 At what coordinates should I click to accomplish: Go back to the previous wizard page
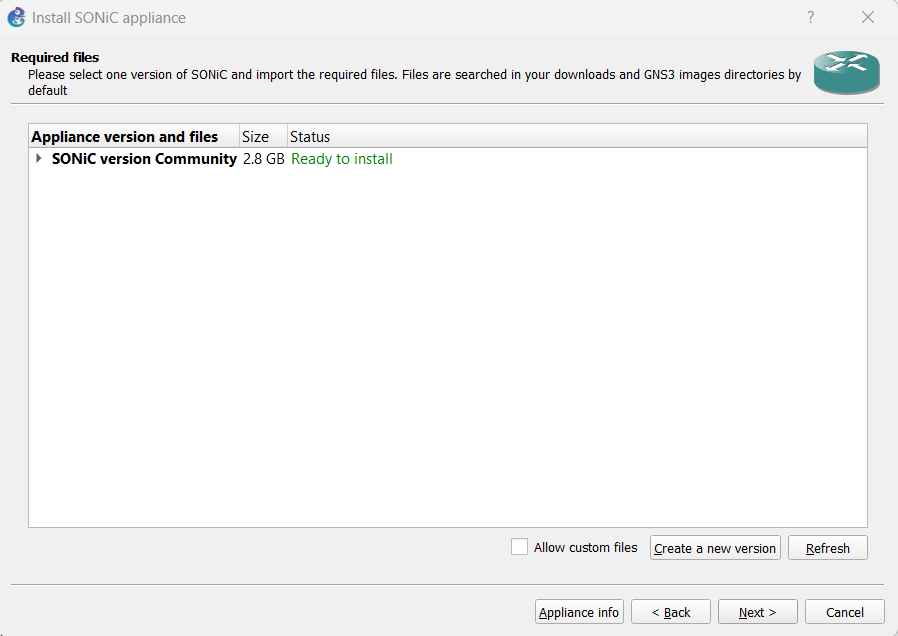[671, 612]
